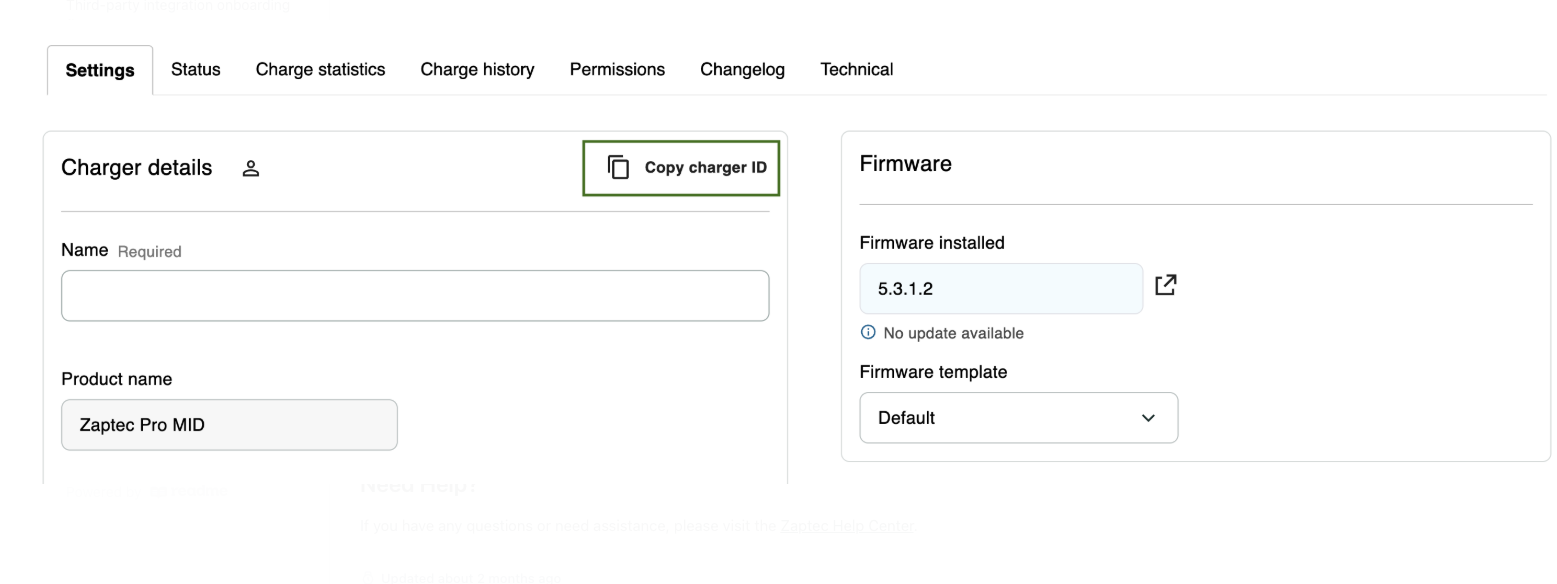Switch to the Settings tab
This screenshot has width=1557, height=584.
pos(100,70)
